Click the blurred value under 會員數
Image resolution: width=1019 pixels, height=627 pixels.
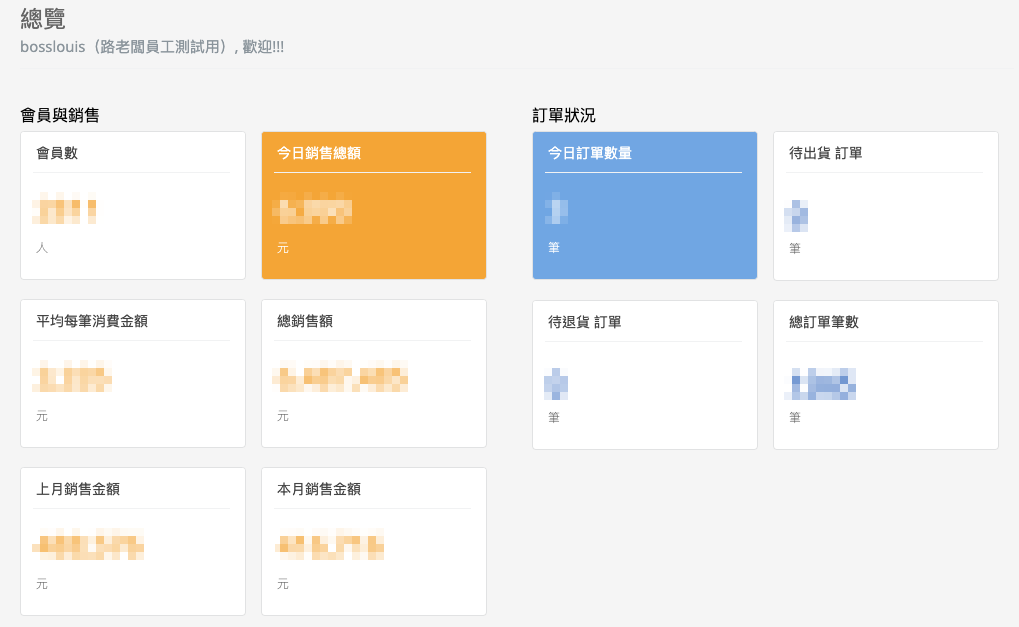[x=64, y=209]
